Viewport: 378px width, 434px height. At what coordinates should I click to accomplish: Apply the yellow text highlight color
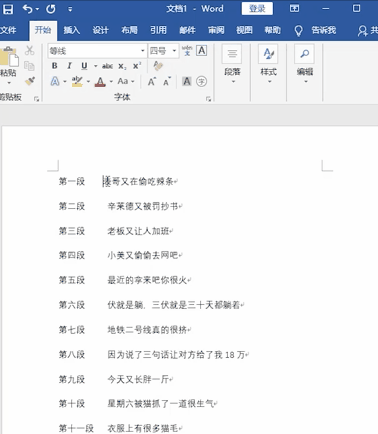pos(77,81)
